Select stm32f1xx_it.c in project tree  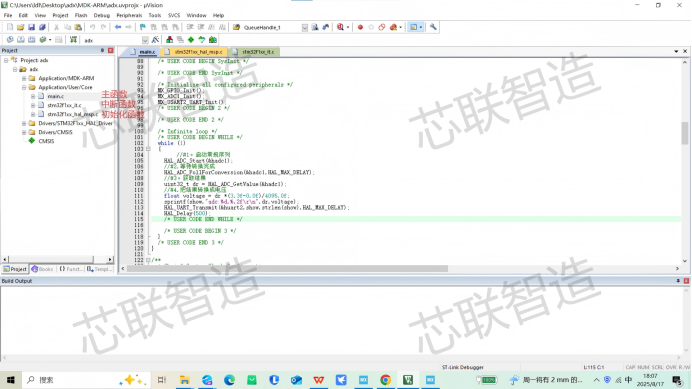coord(64,105)
